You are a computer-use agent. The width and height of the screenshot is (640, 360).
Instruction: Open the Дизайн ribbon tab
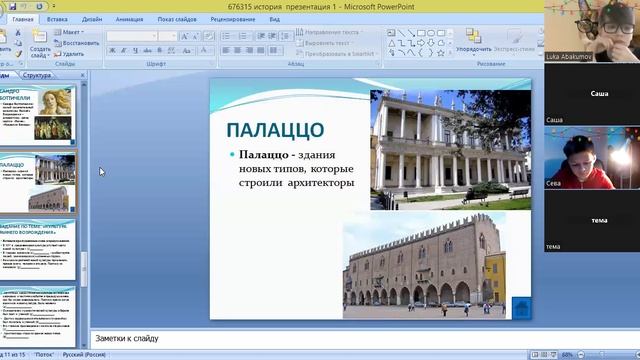(91, 19)
